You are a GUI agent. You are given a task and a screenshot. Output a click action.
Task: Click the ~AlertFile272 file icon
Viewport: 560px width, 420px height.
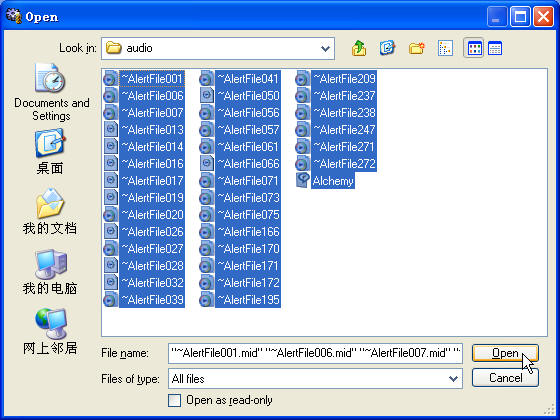[x=302, y=164]
